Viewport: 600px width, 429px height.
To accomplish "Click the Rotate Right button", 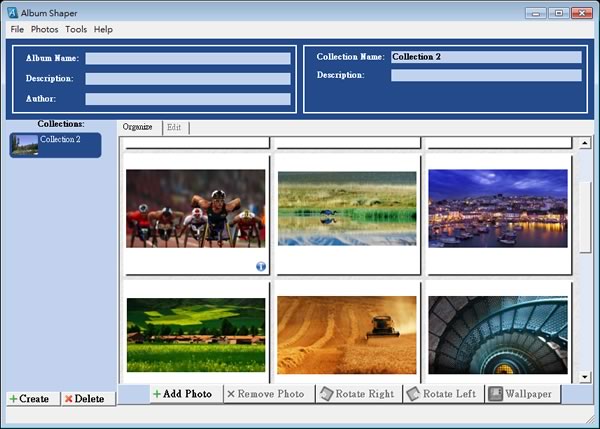I will [x=359, y=394].
